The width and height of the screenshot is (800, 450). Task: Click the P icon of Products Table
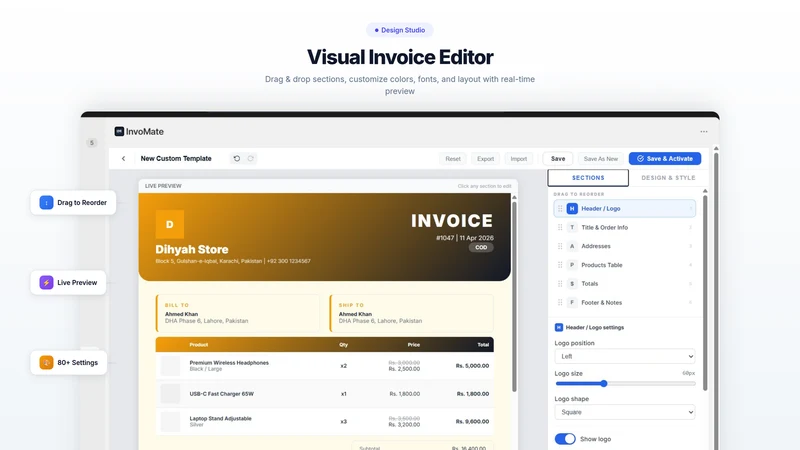tap(572, 265)
